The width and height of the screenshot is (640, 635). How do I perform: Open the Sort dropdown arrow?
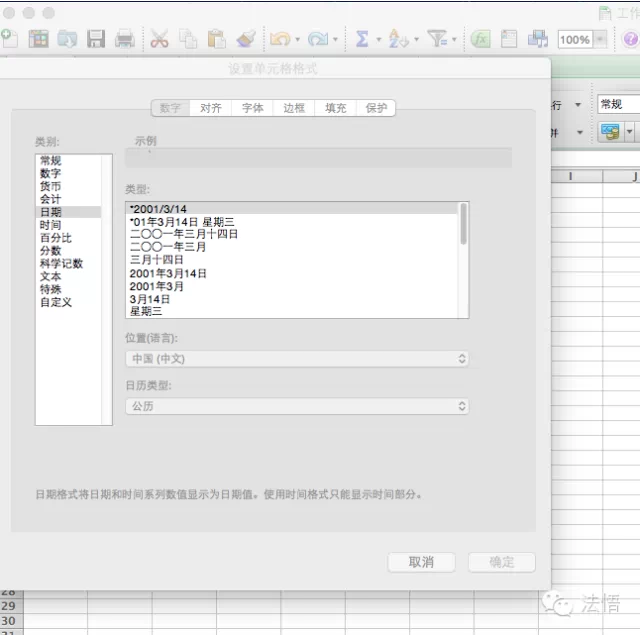pyautogui.click(x=417, y=40)
